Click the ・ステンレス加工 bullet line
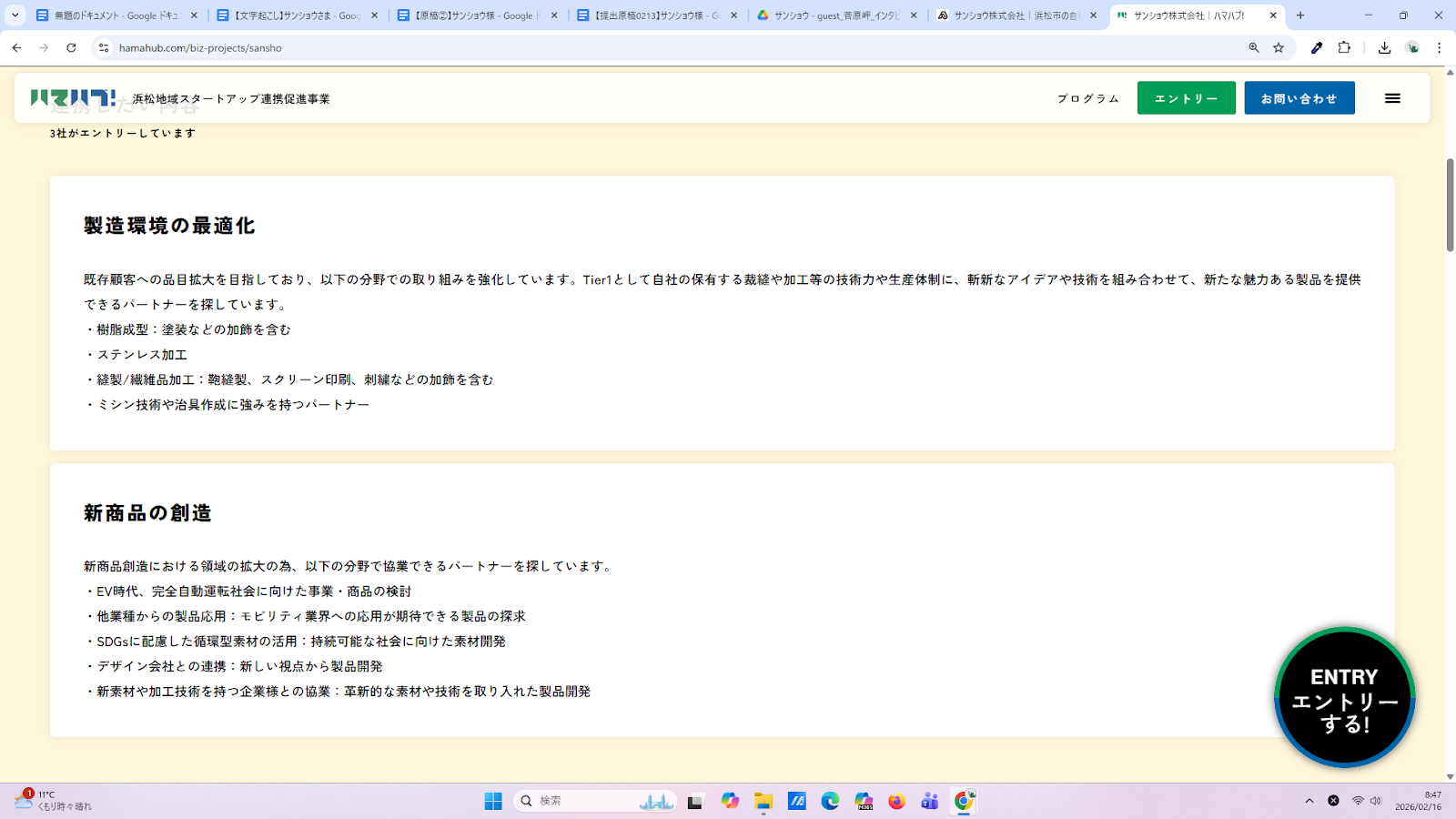Image resolution: width=1456 pixels, height=819 pixels. [136, 355]
